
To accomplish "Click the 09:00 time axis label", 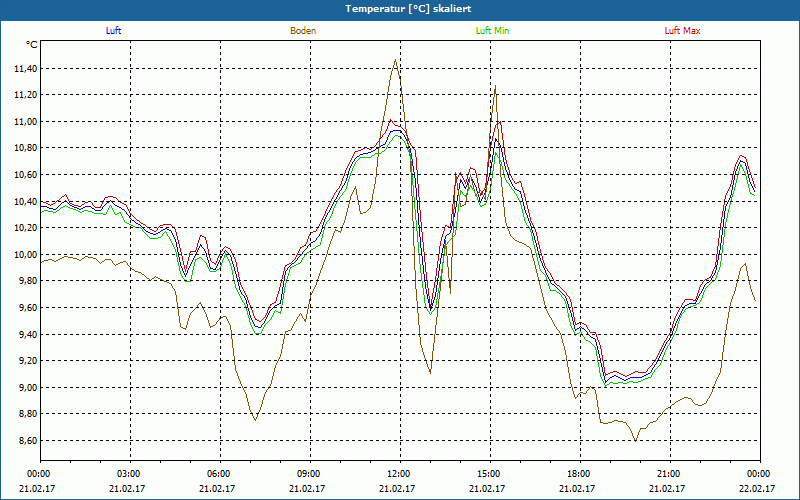I will point(309,474).
